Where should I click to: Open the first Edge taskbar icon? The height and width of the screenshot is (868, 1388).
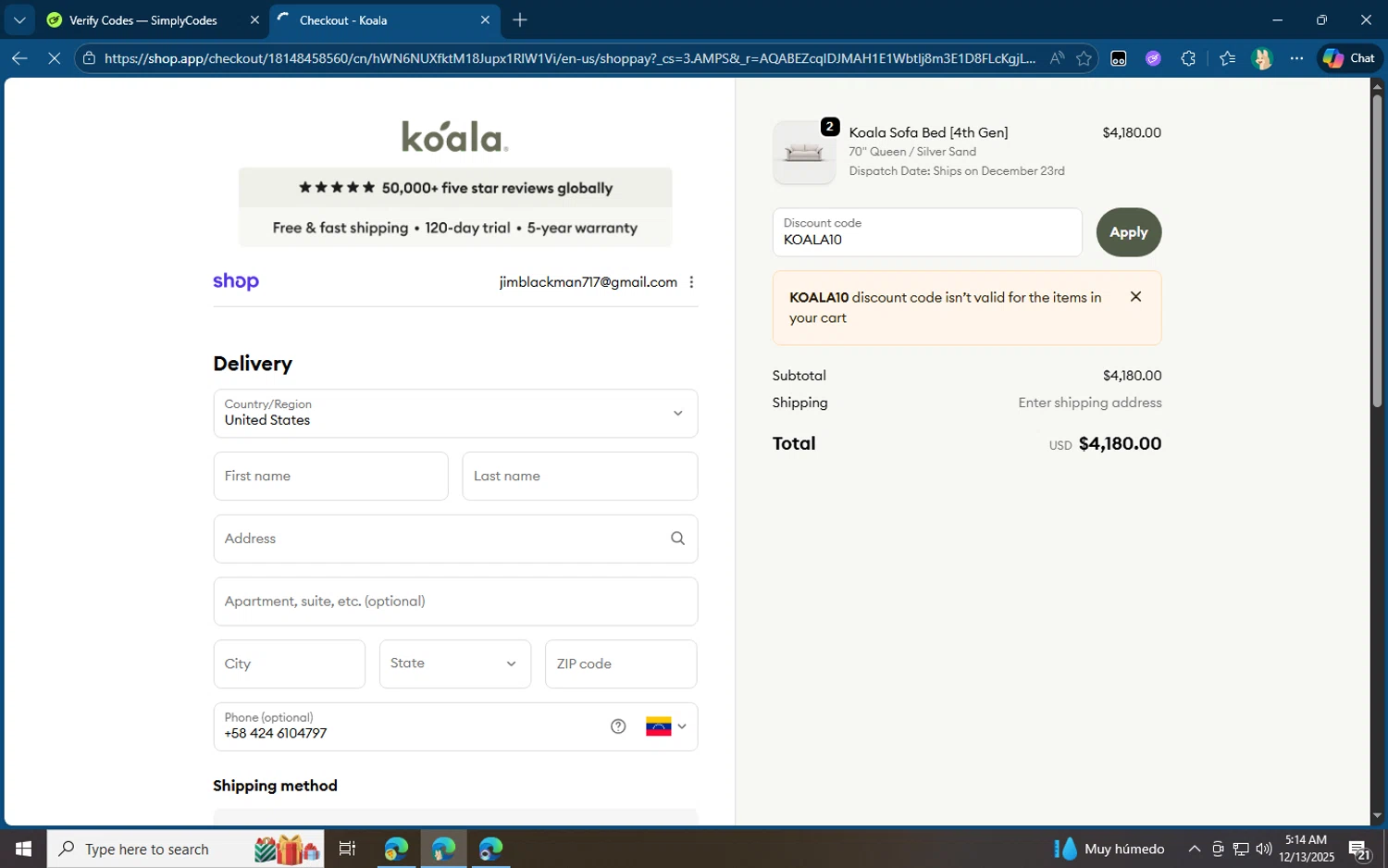396,849
